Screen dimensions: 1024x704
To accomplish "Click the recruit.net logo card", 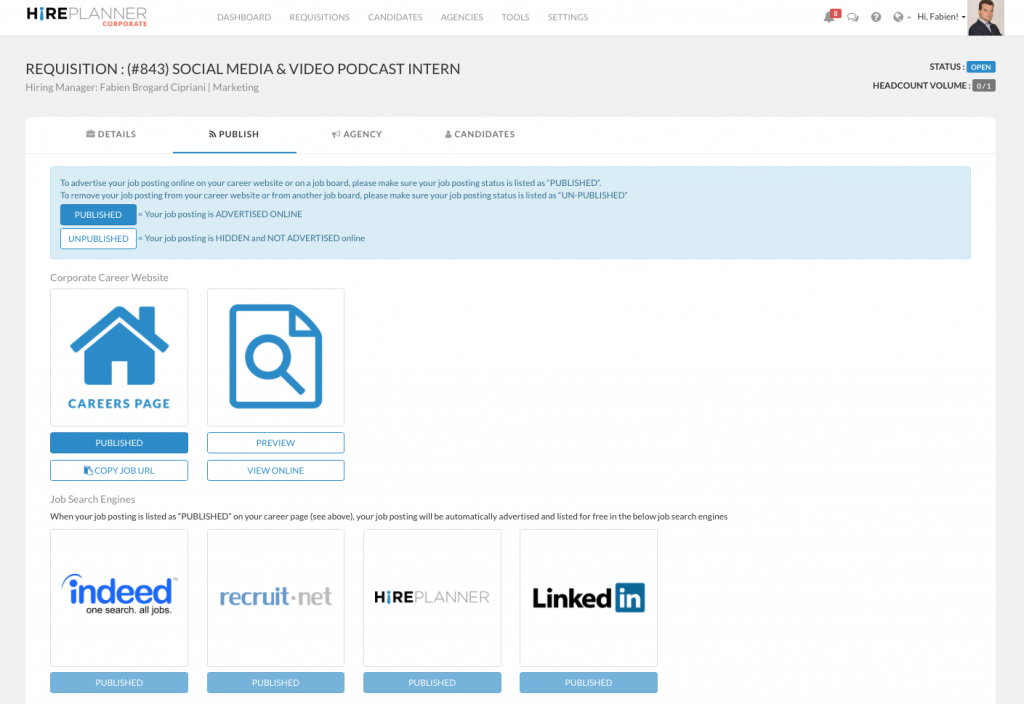I will tap(276, 598).
